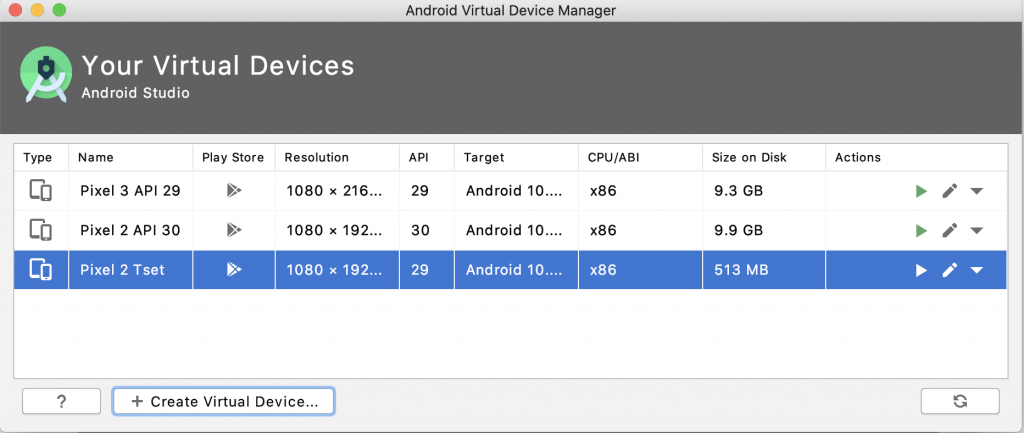Sort by the Resolution column header
This screenshot has height=433, width=1024.
pos(337,157)
